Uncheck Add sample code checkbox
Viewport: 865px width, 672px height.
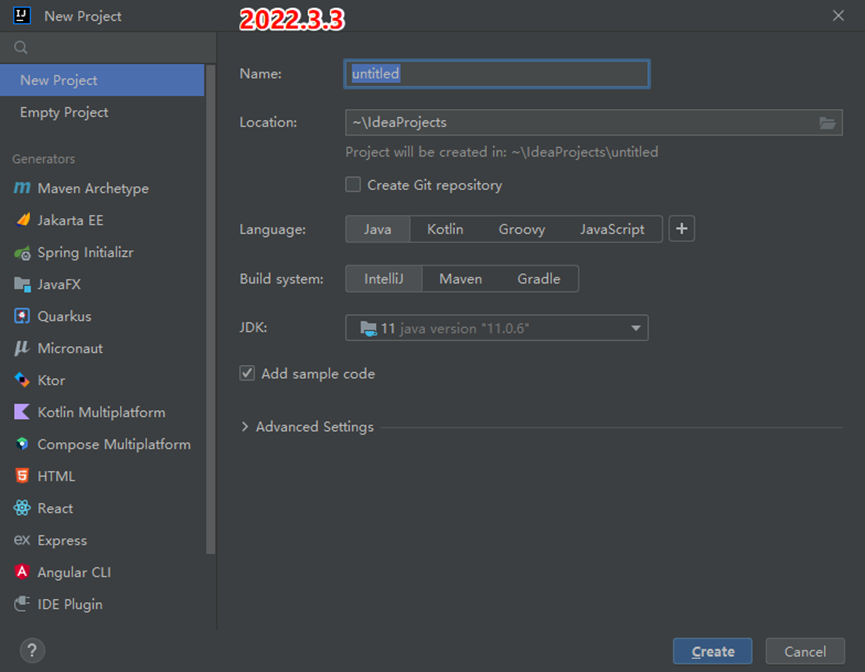click(247, 374)
